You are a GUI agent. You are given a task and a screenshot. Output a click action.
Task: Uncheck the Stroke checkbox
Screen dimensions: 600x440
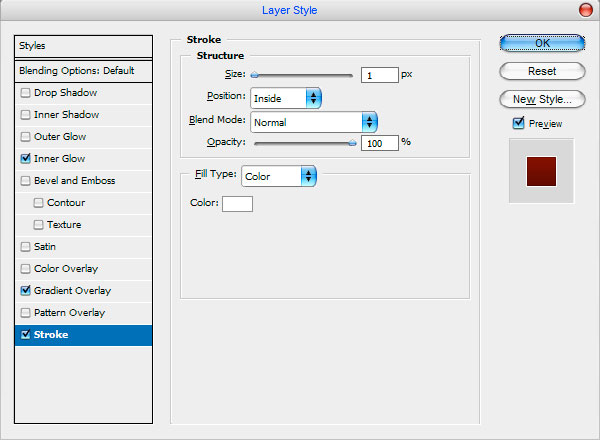click(x=25, y=335)
